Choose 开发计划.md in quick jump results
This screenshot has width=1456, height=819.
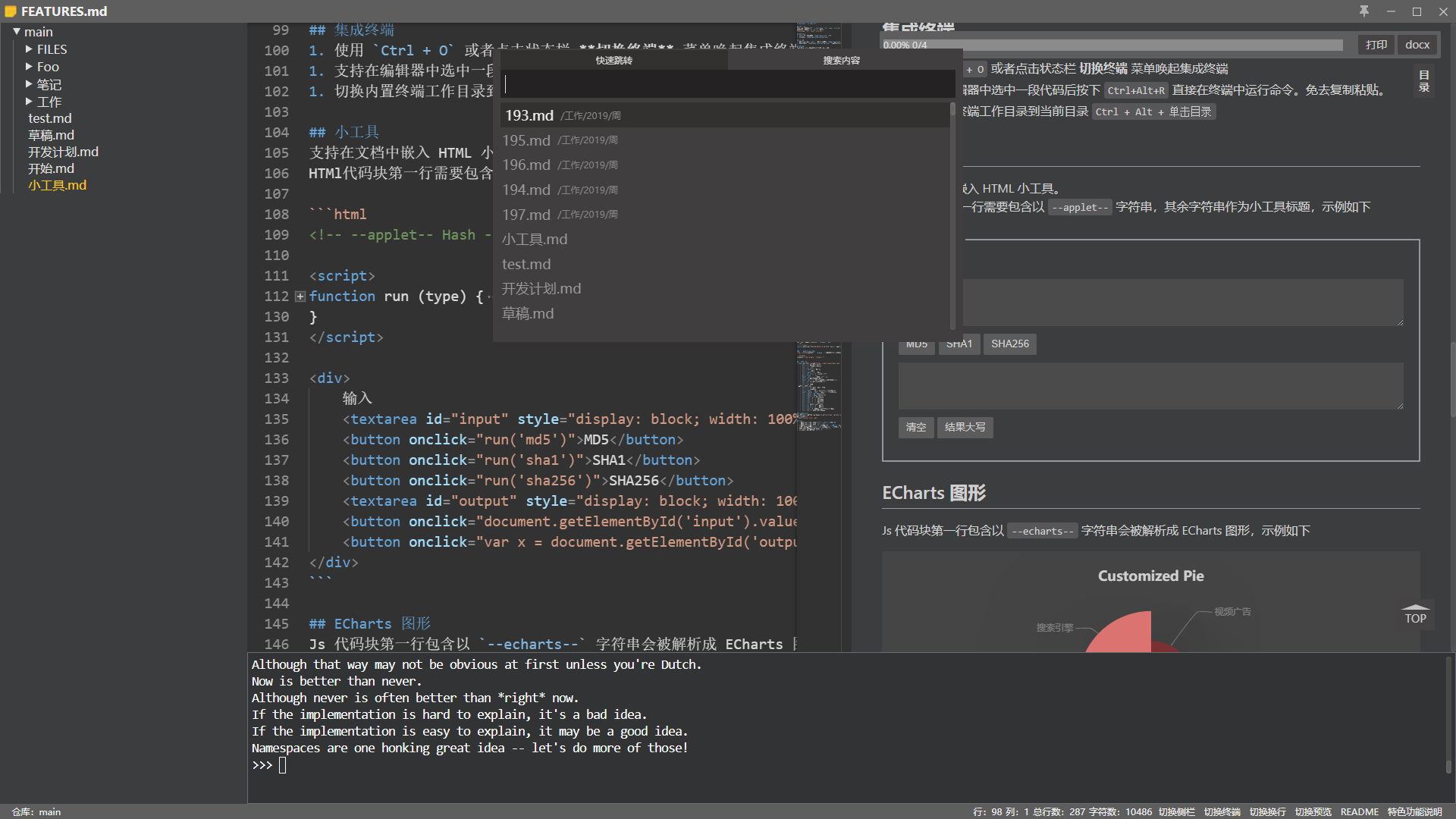723,288
